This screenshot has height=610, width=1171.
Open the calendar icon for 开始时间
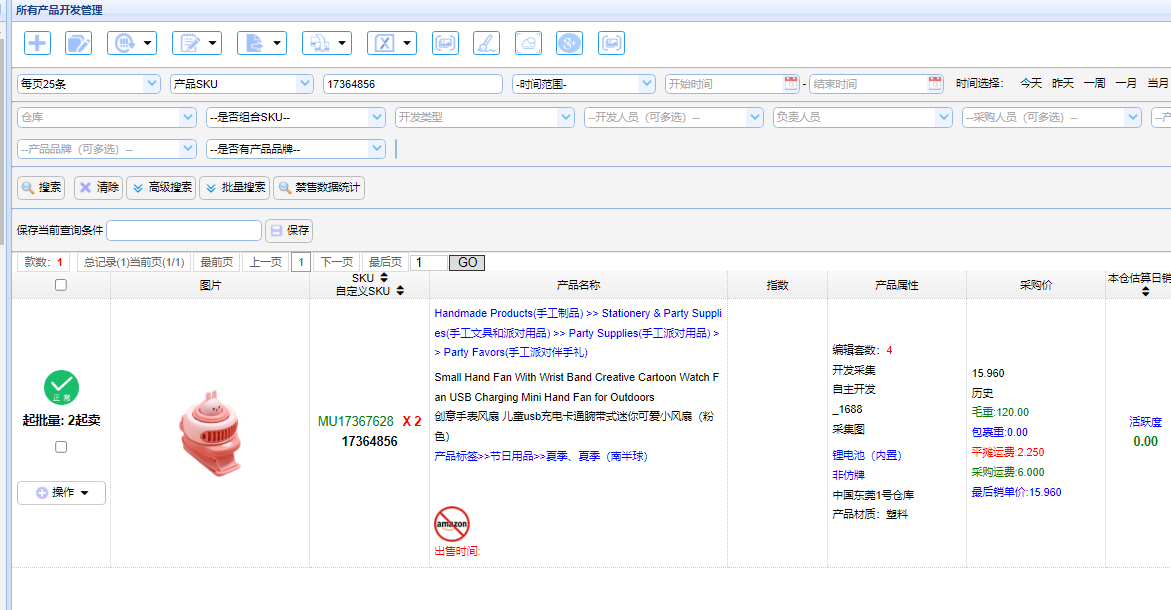coord(791,84)
